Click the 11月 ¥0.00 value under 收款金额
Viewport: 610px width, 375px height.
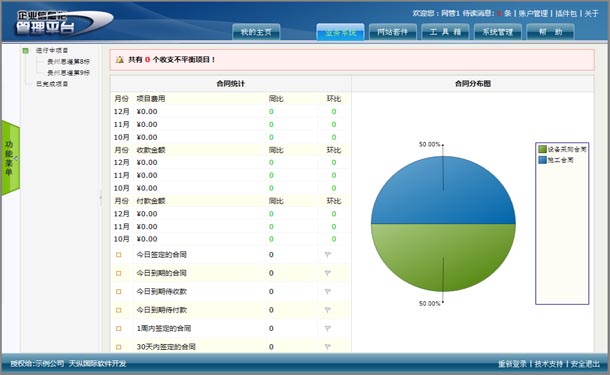click(x=147, y=175)
